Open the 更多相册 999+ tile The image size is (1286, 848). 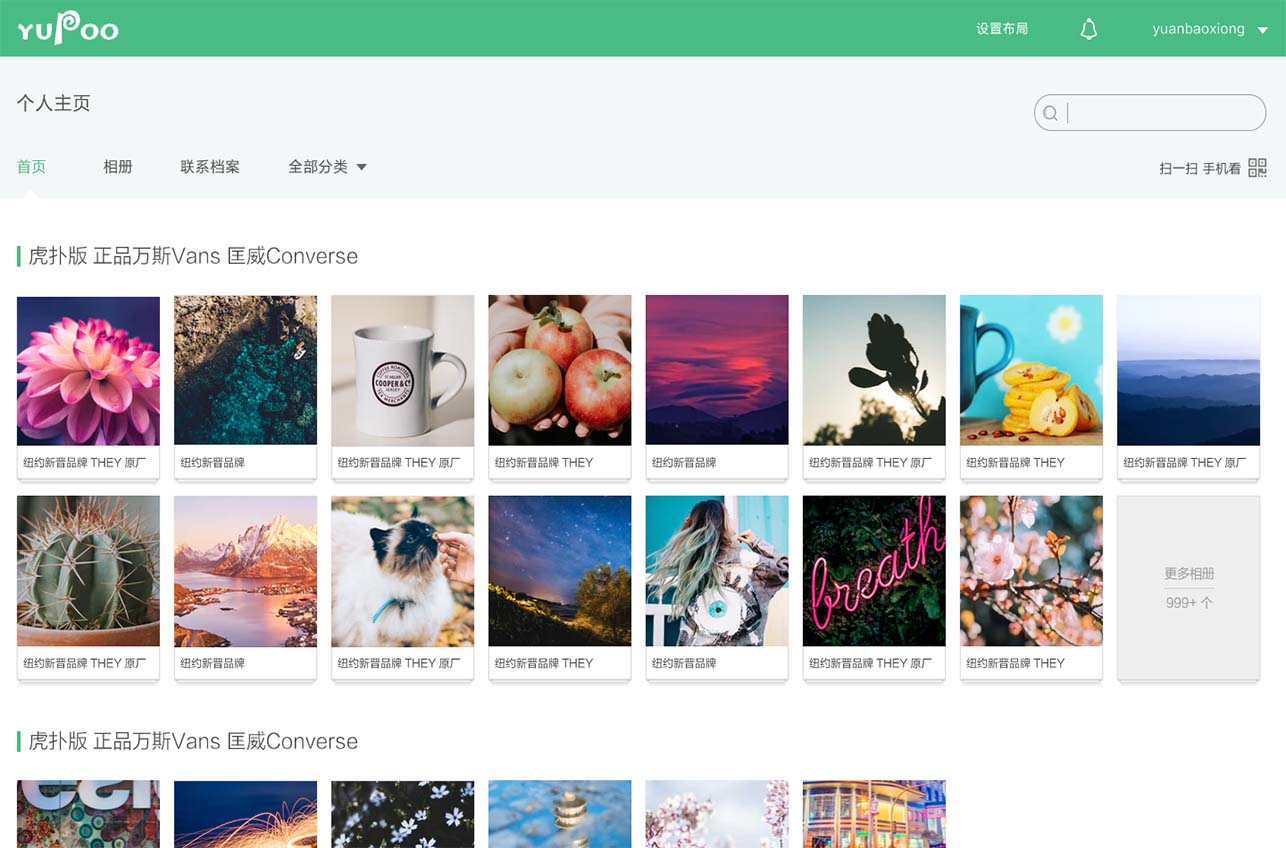[x=1188, y=588]
